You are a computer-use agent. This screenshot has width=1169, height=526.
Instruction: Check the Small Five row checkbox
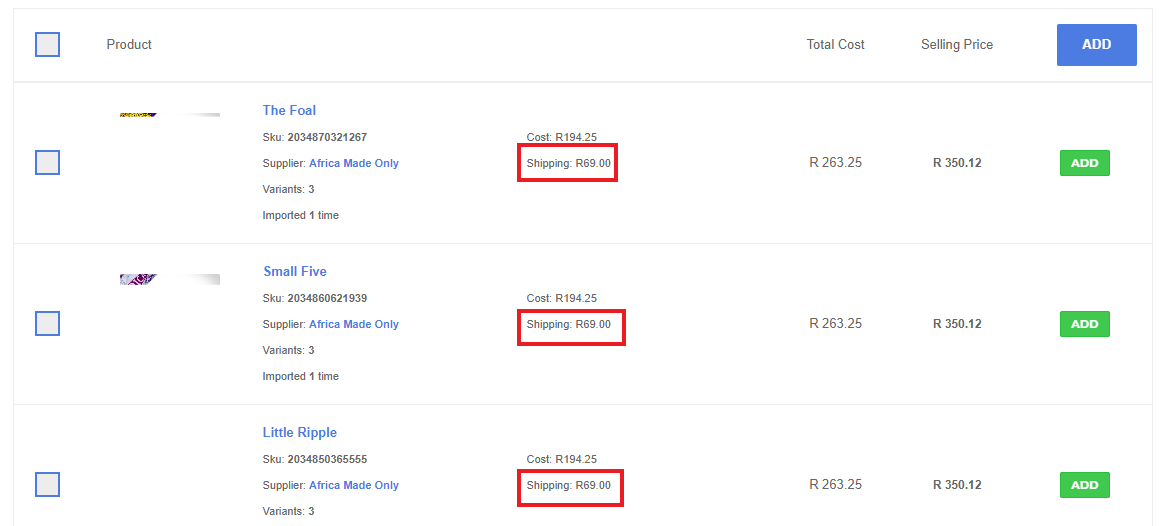47,323
